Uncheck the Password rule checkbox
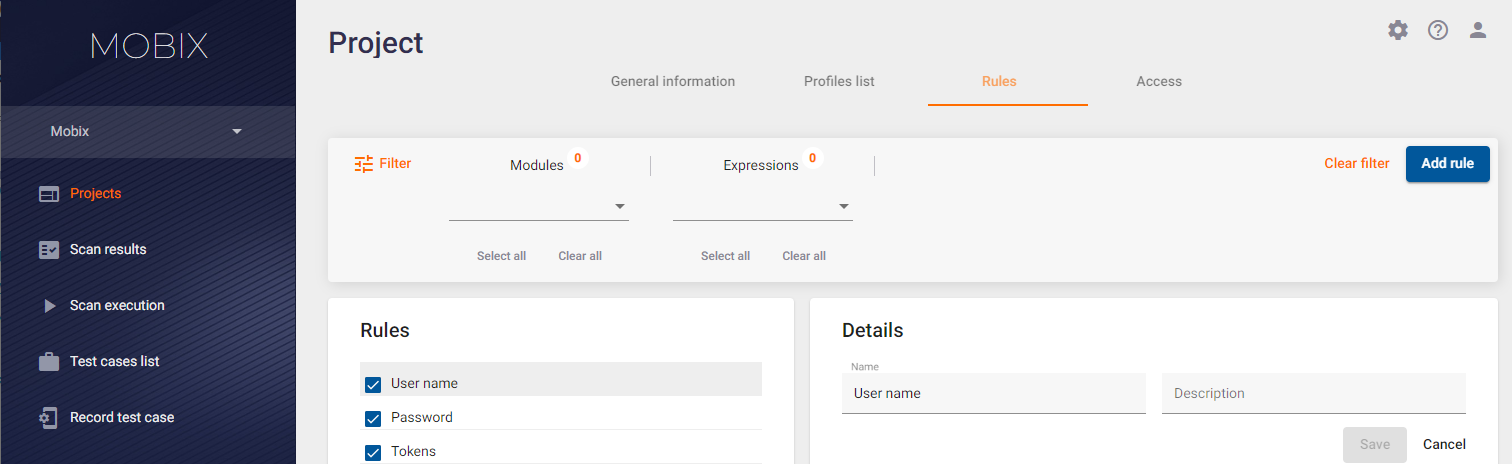The image size is (1512, 464). 373,418
